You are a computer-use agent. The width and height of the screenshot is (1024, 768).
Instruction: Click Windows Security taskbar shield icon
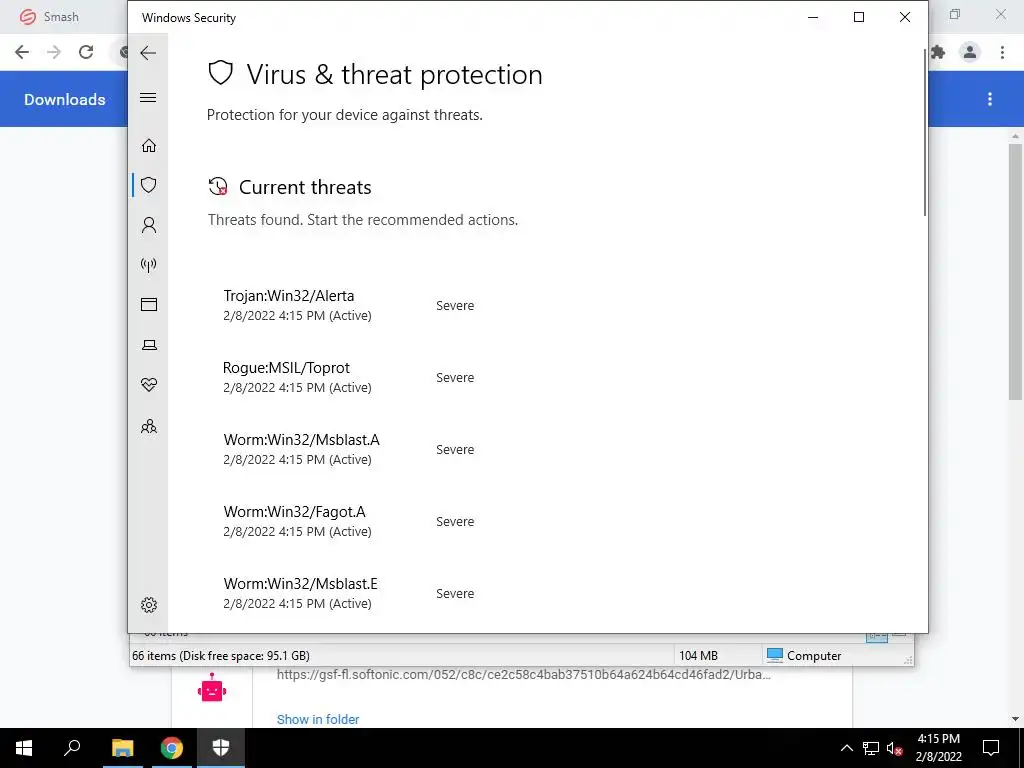point(221,748)
